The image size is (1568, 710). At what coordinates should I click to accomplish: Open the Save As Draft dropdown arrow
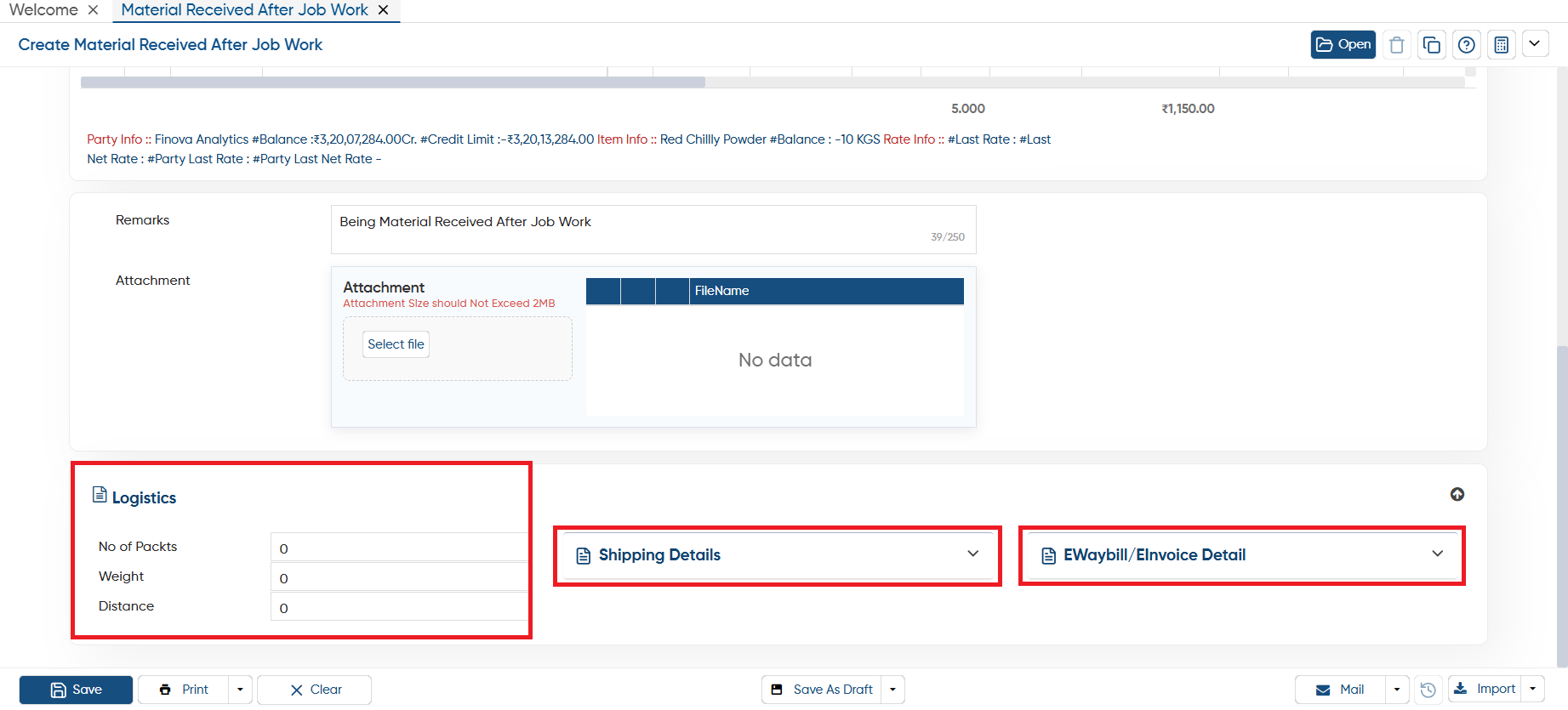892,690
